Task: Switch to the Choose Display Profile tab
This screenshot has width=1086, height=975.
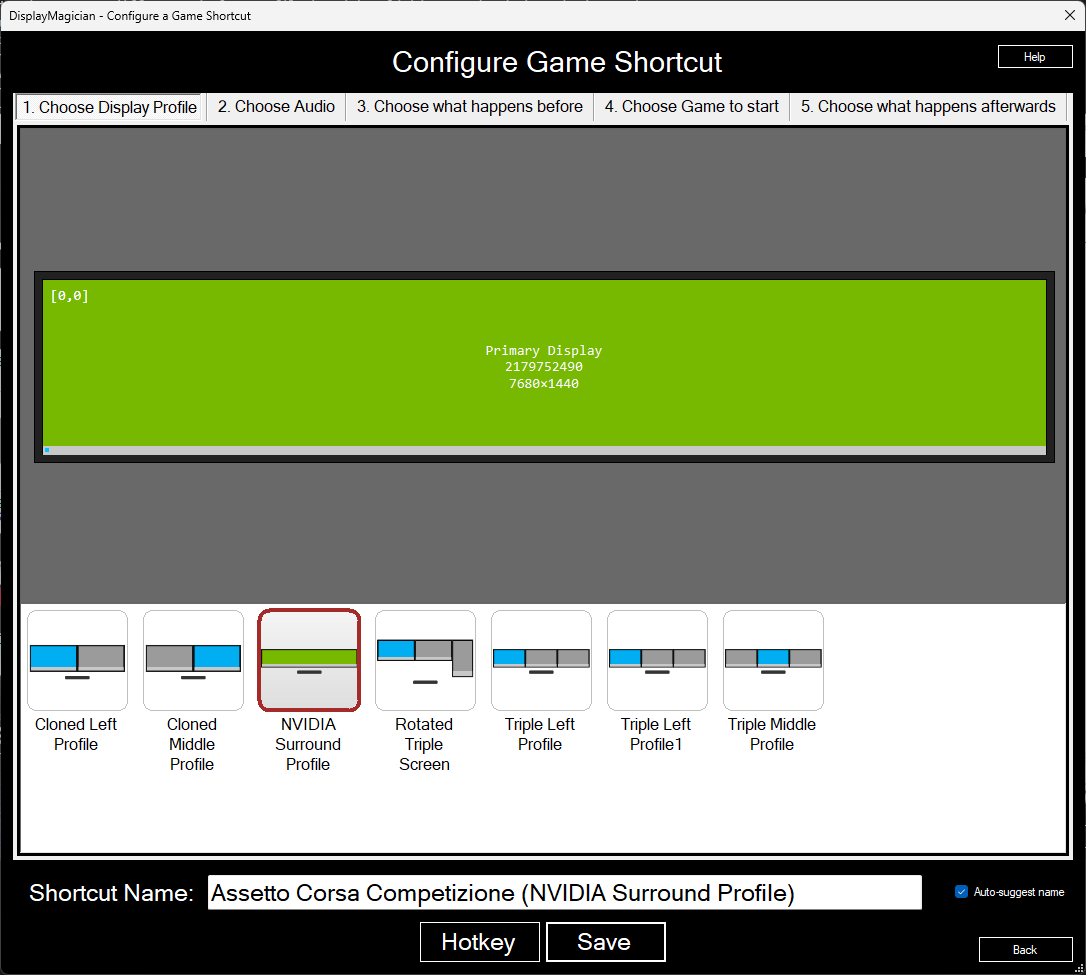Action: (x=109, y=107)
